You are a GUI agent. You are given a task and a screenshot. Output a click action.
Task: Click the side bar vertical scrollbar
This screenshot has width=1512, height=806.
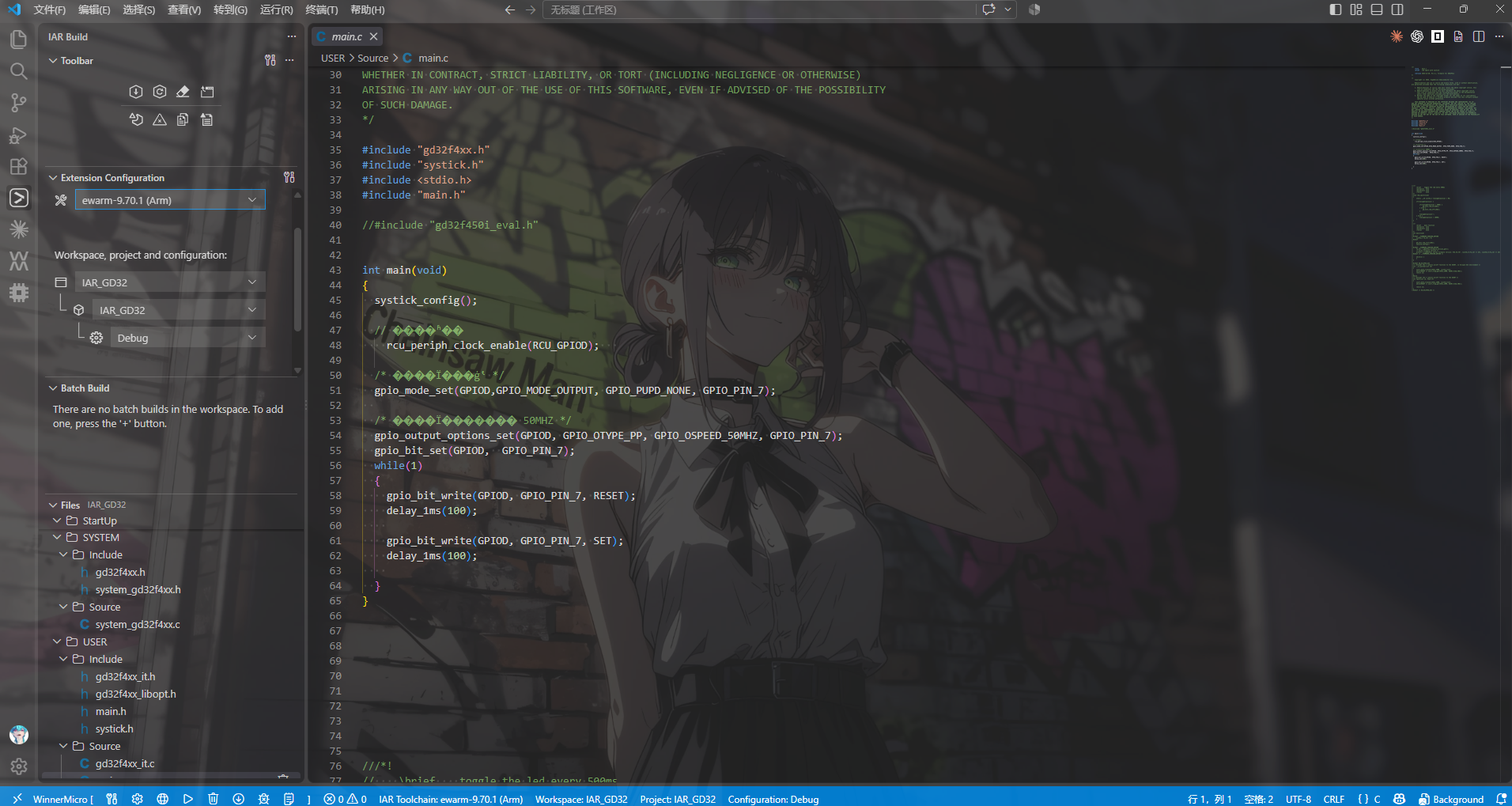click(x=297, y=278)
